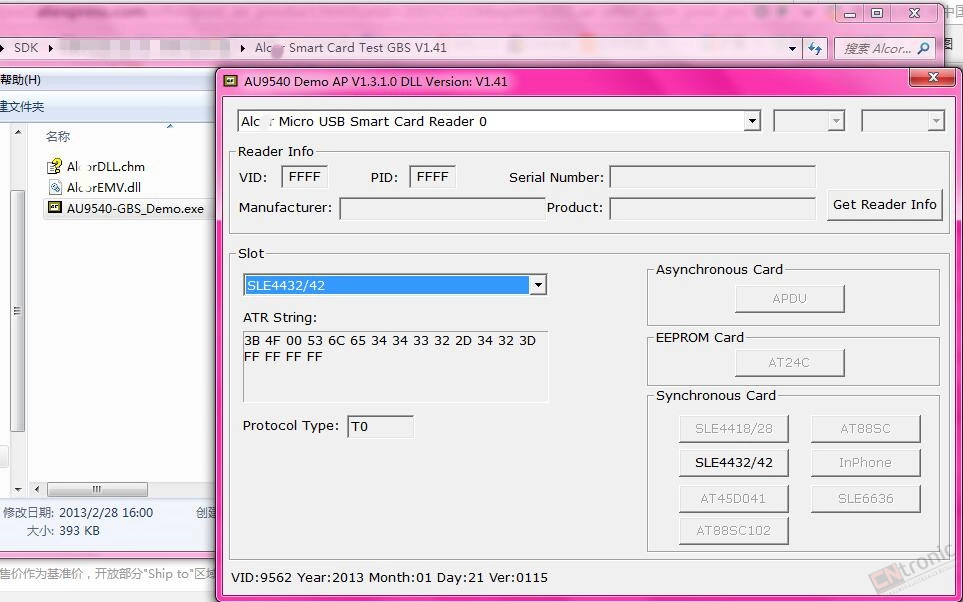Viewport: 963px width, 602px height.
Task: Click the Product field
Action: [x=712, y=208]
